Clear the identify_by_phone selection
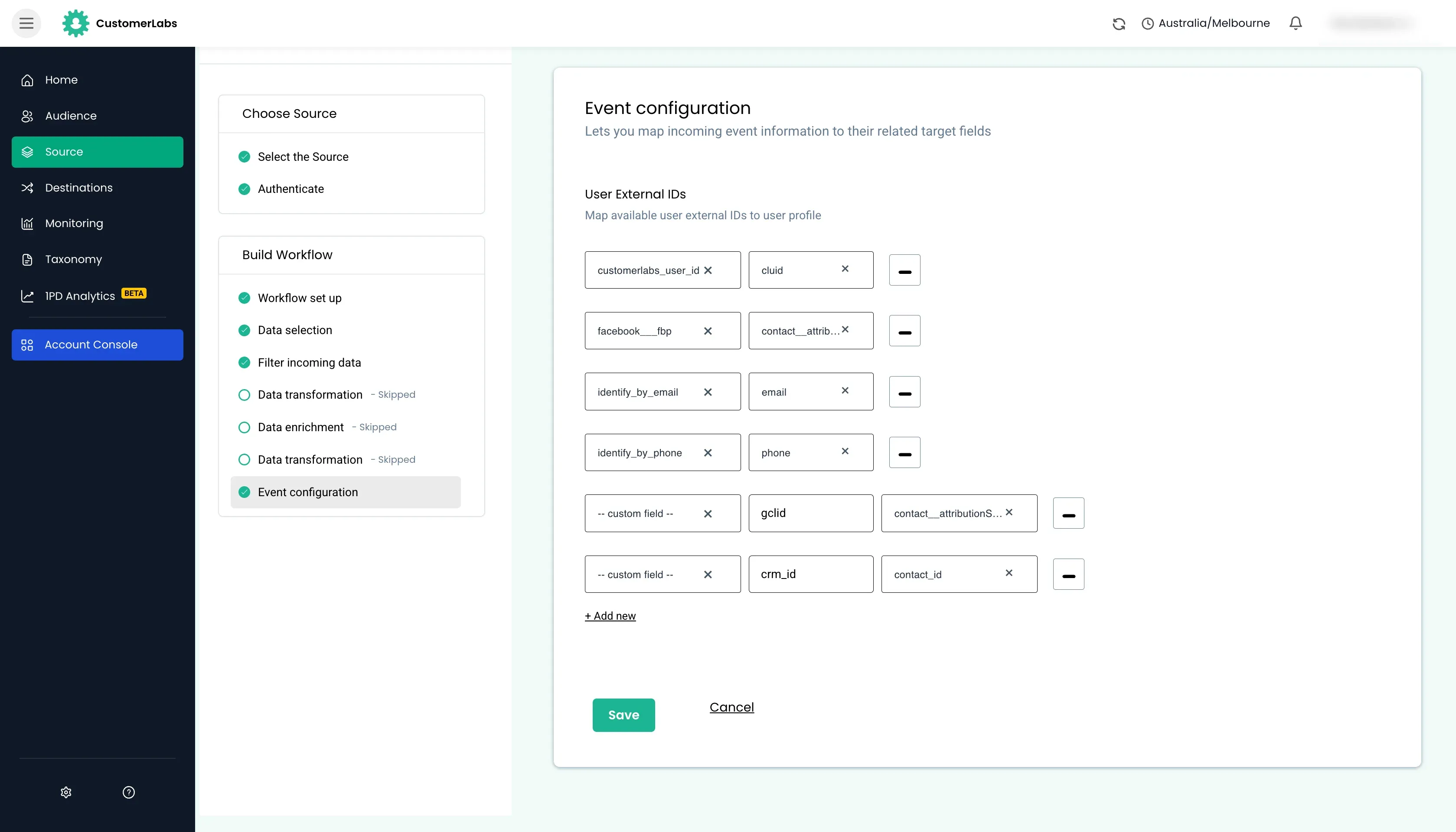Image resolution: width=1456 pixels, height=832 pixels. 708,452
